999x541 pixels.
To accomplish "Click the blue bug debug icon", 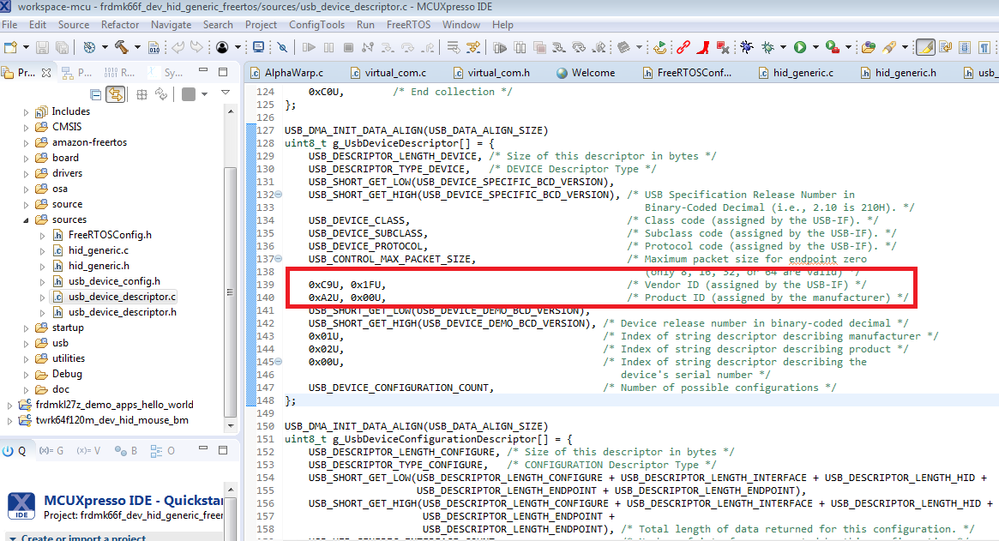I will (x=747, y=47).
